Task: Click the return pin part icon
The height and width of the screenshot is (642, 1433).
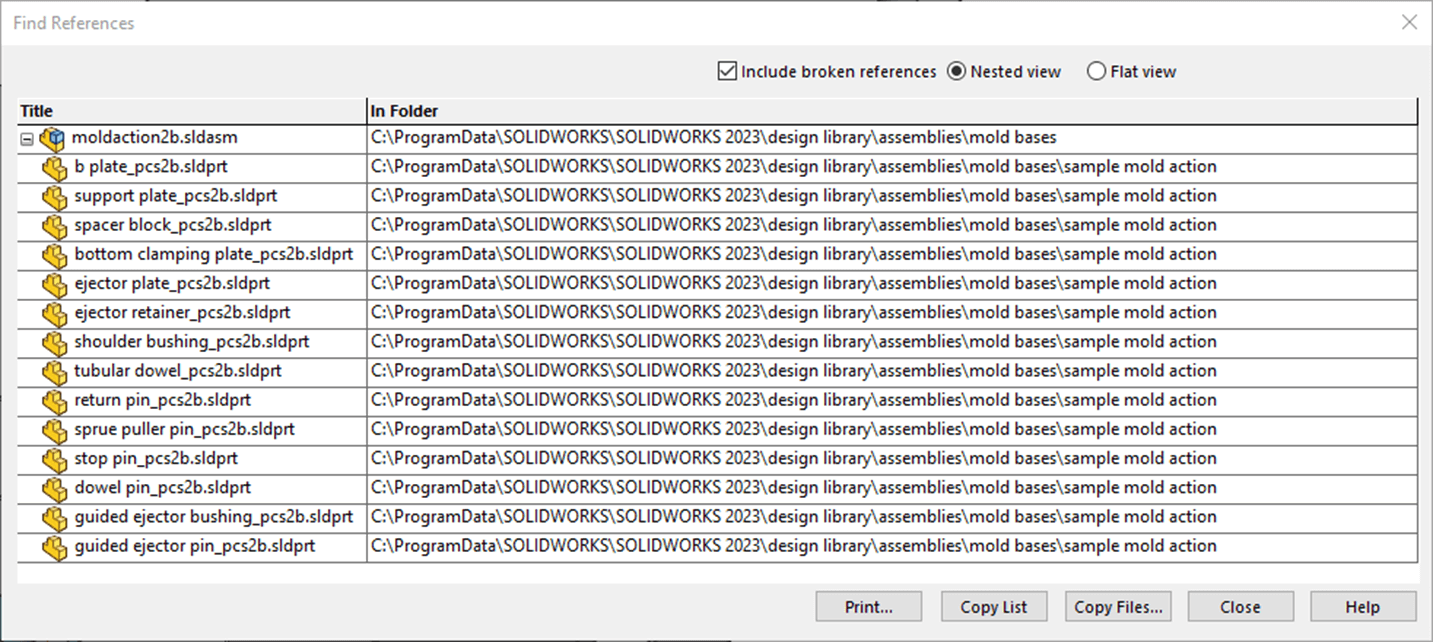Action: tap(55, 401)
